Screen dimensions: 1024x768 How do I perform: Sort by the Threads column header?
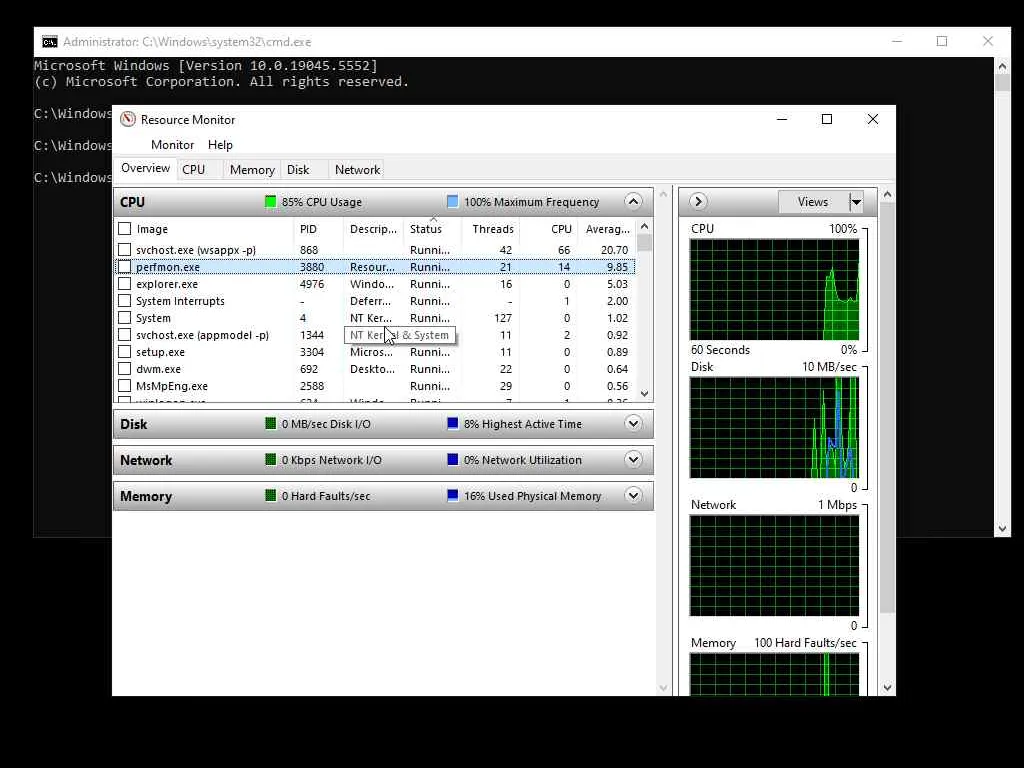(x=491, y=229)
